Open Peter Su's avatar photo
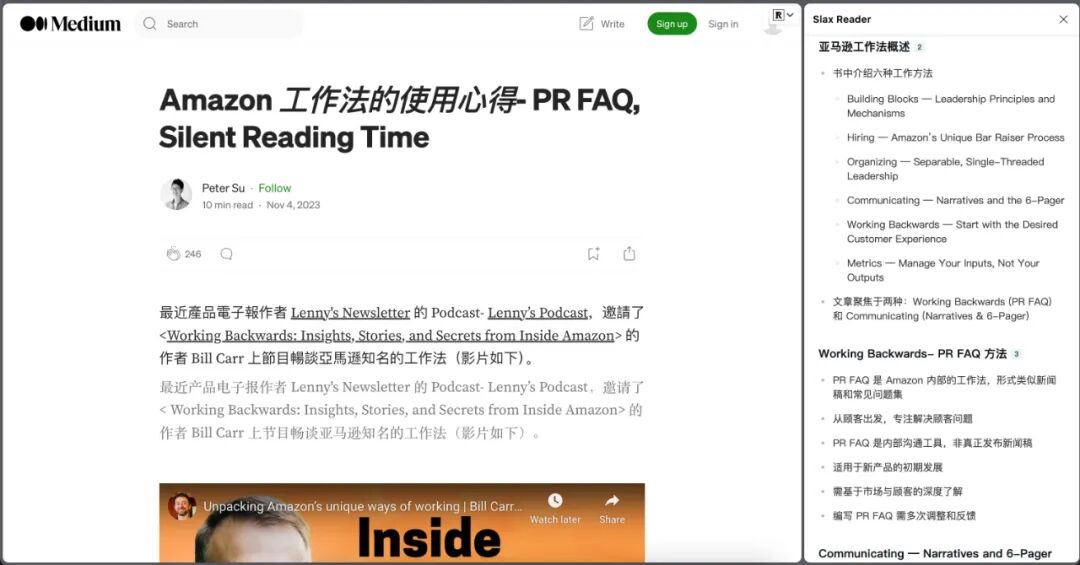Screen dimensions: 1080x565 tap(176, 194)
